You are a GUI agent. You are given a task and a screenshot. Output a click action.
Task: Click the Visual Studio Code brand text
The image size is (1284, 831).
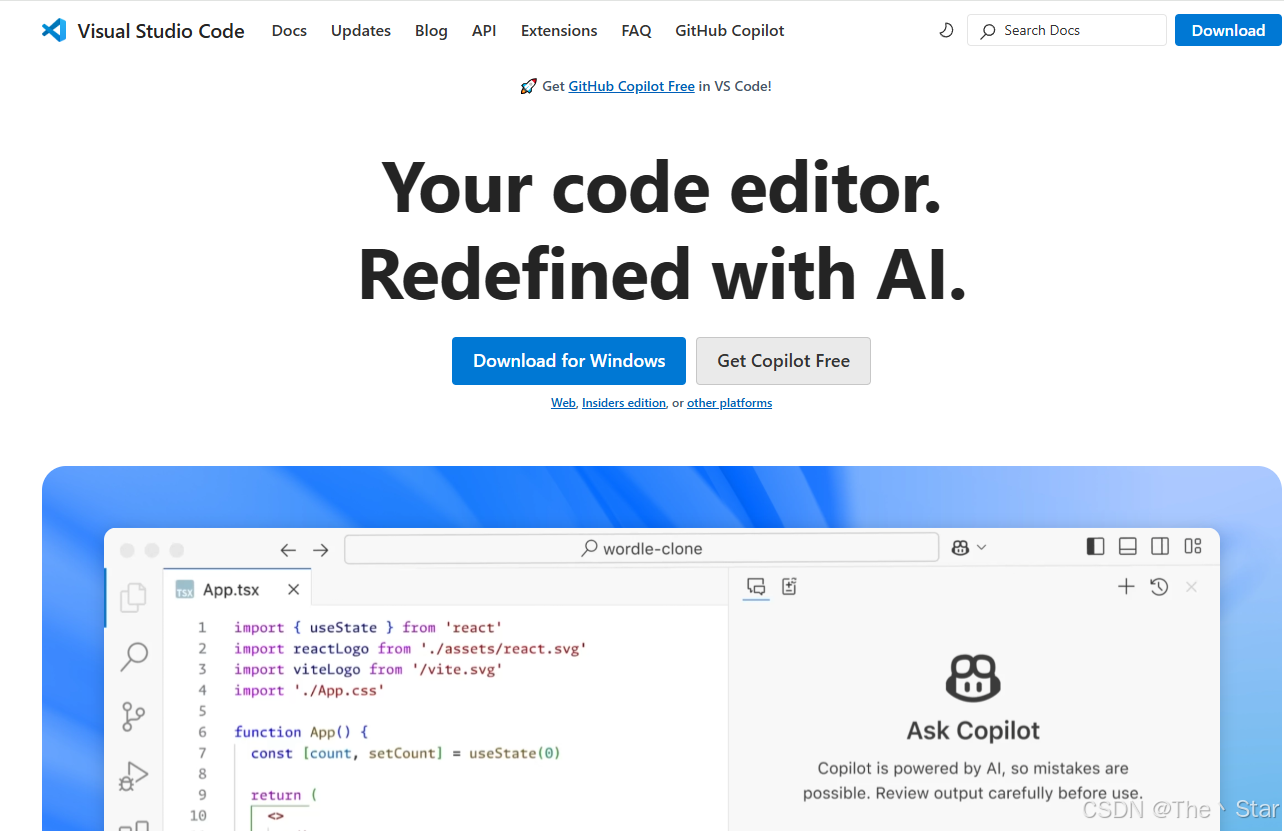(161, 31)
